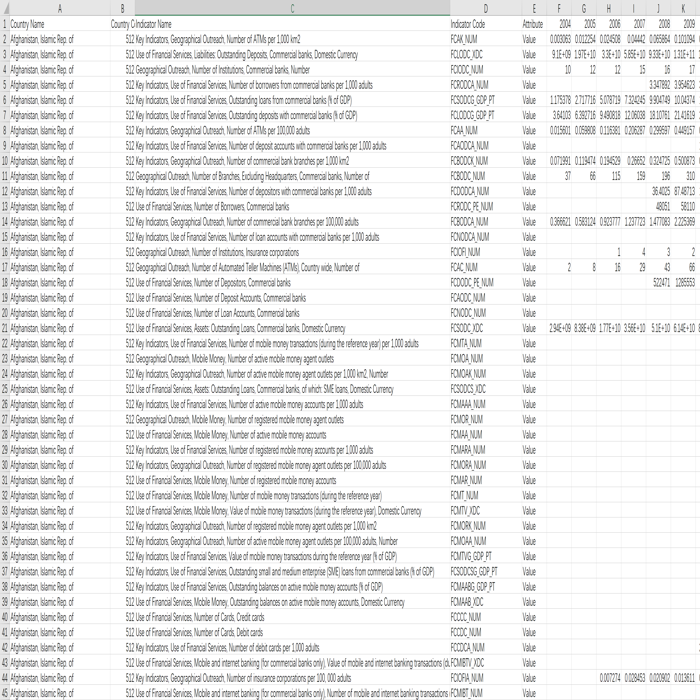Click value 3.64103 in row 7
The height and width of the screenshot is (700, 700).
point(558,115)
